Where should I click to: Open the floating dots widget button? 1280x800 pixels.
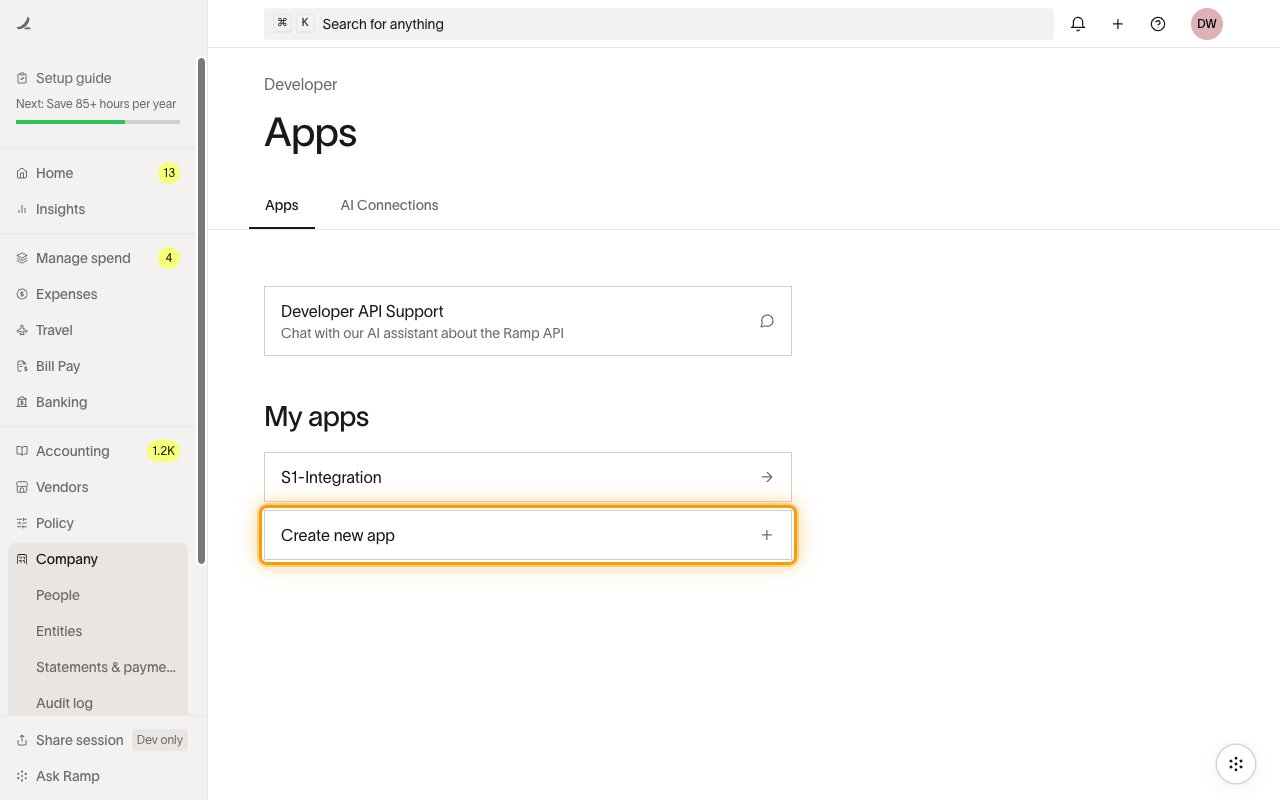point(1236,764)
